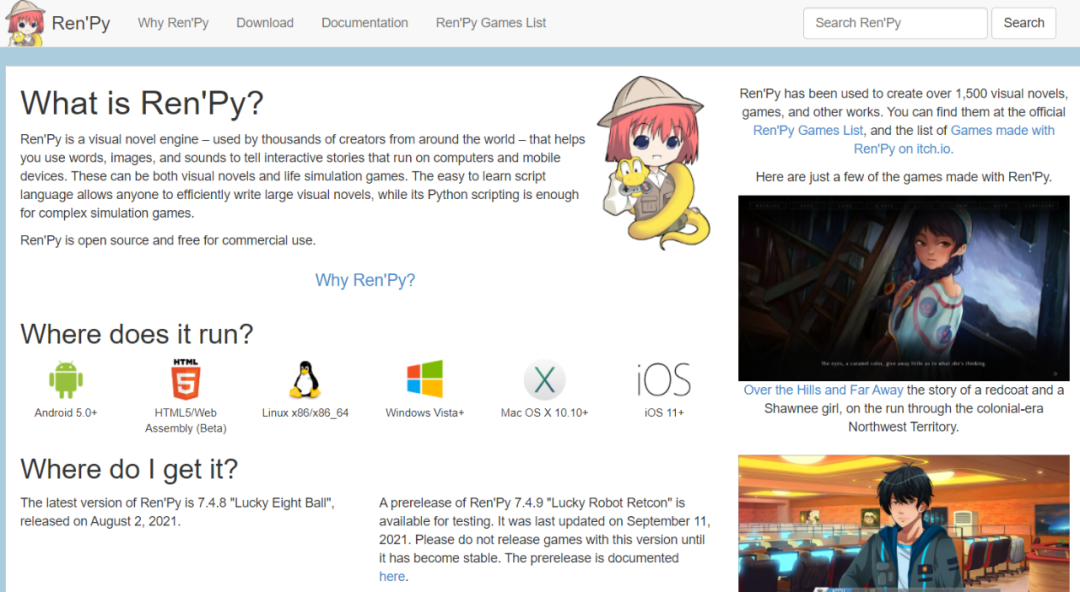Click the Search button

click(1024, 23)
